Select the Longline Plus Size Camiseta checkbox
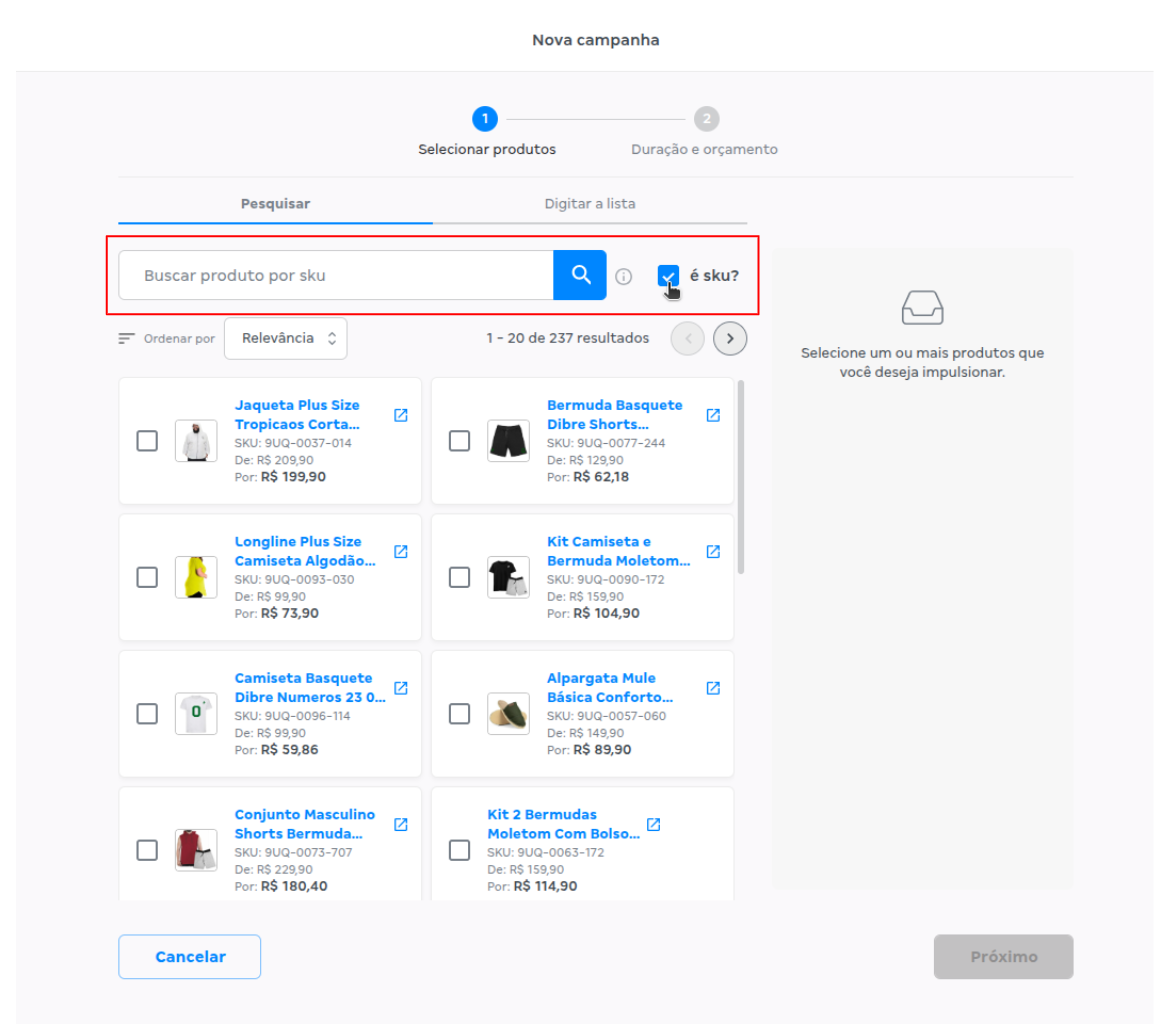The image size is (1161, 1032). [147, 577]
